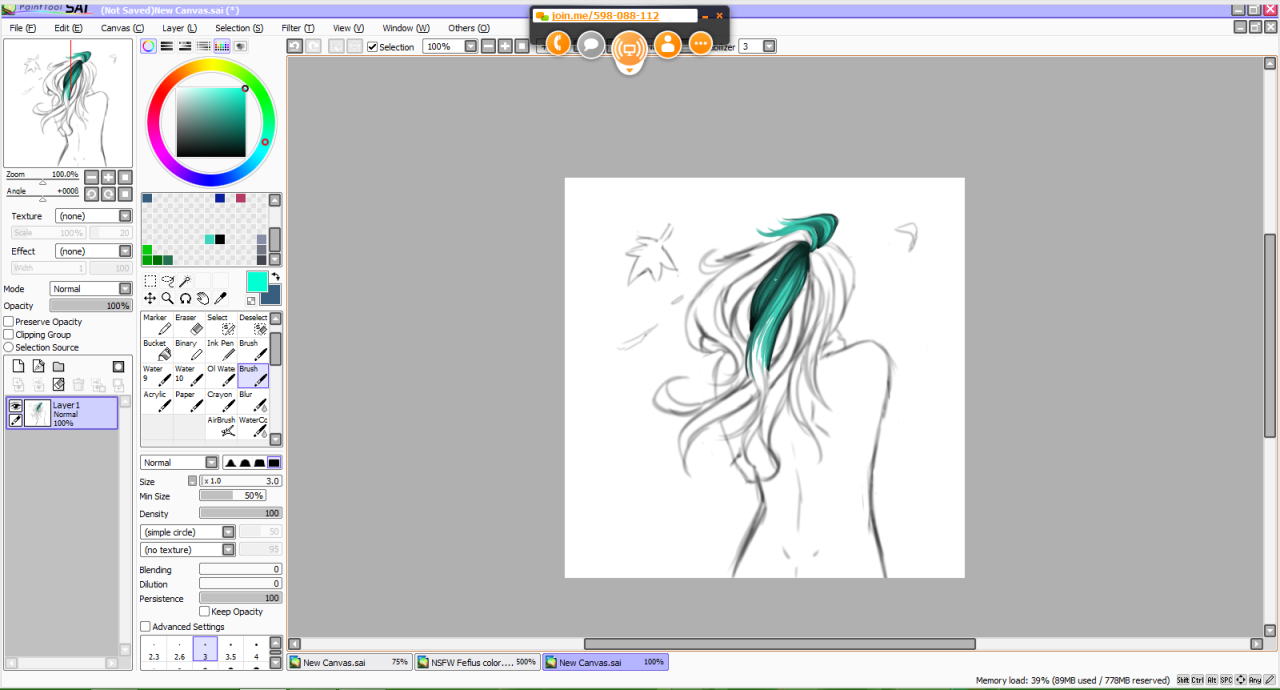Open join.me participants icon
The width and height of the screenshot is (1280, 690).
coord(667,44)
